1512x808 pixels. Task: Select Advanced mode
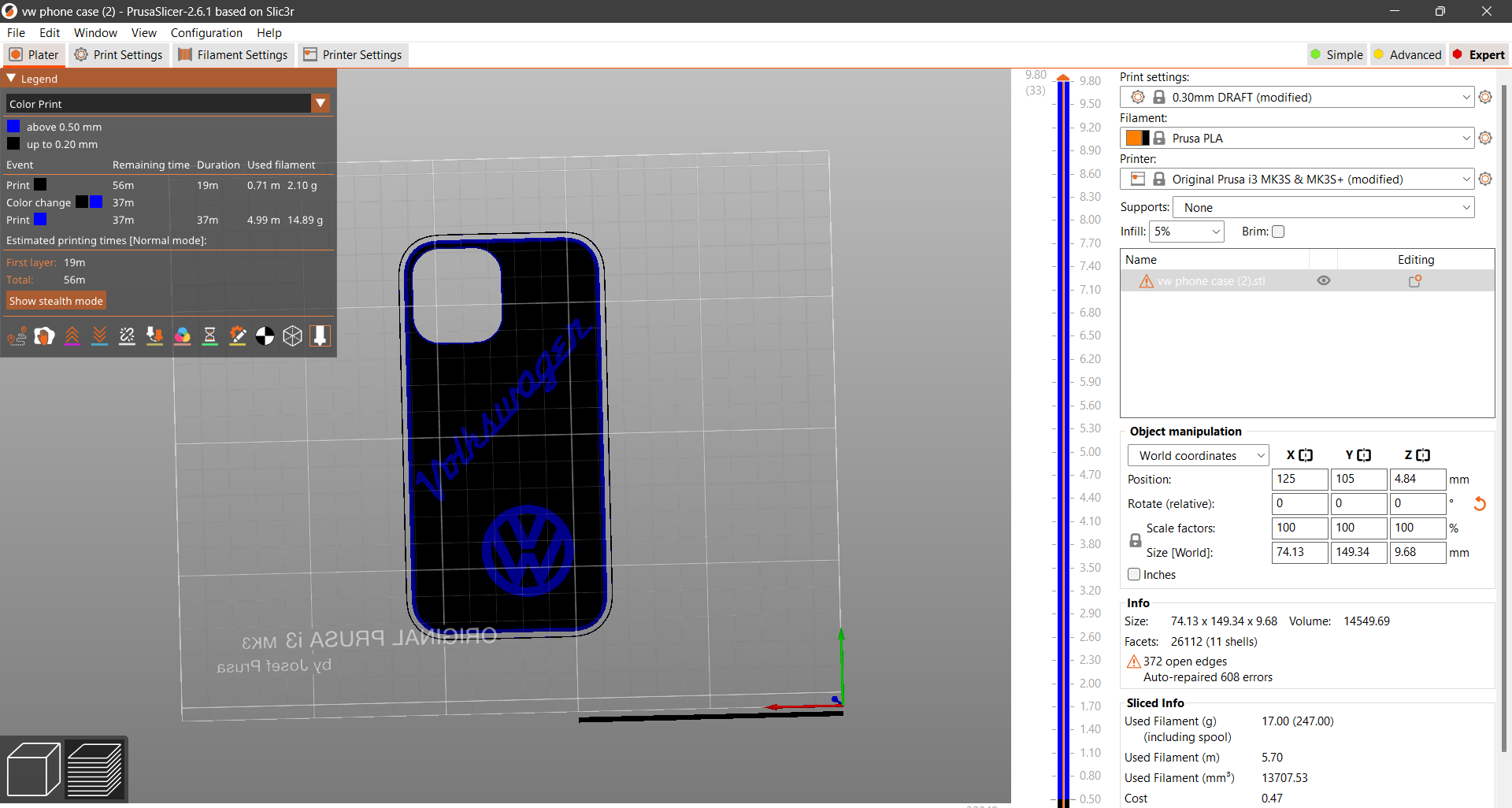(x=1407, y=54)
